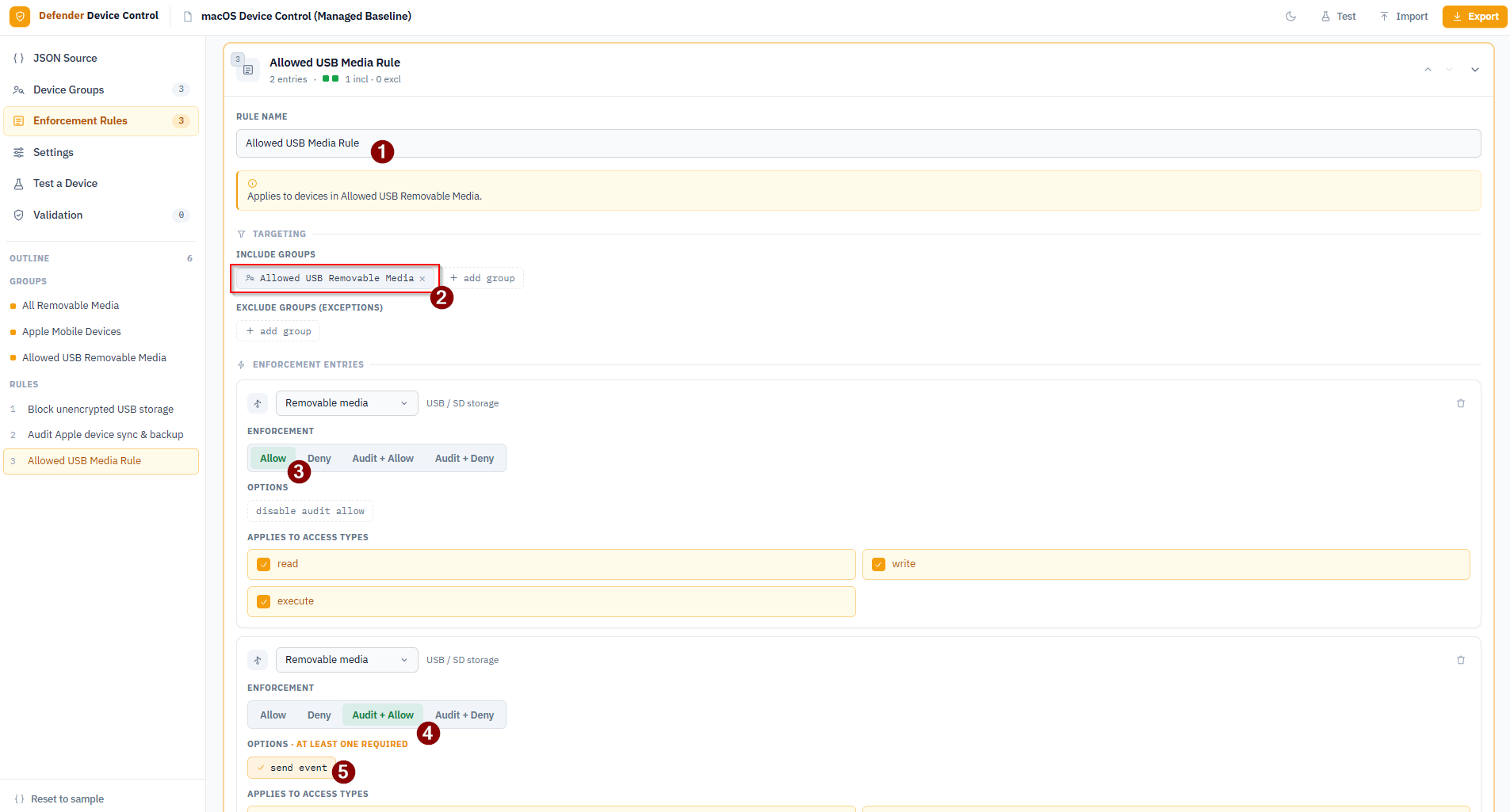Move rule up with the chevron-up icon
Image resolution: width=1510 pixels, height=812 pixels.
(1428, 70)
